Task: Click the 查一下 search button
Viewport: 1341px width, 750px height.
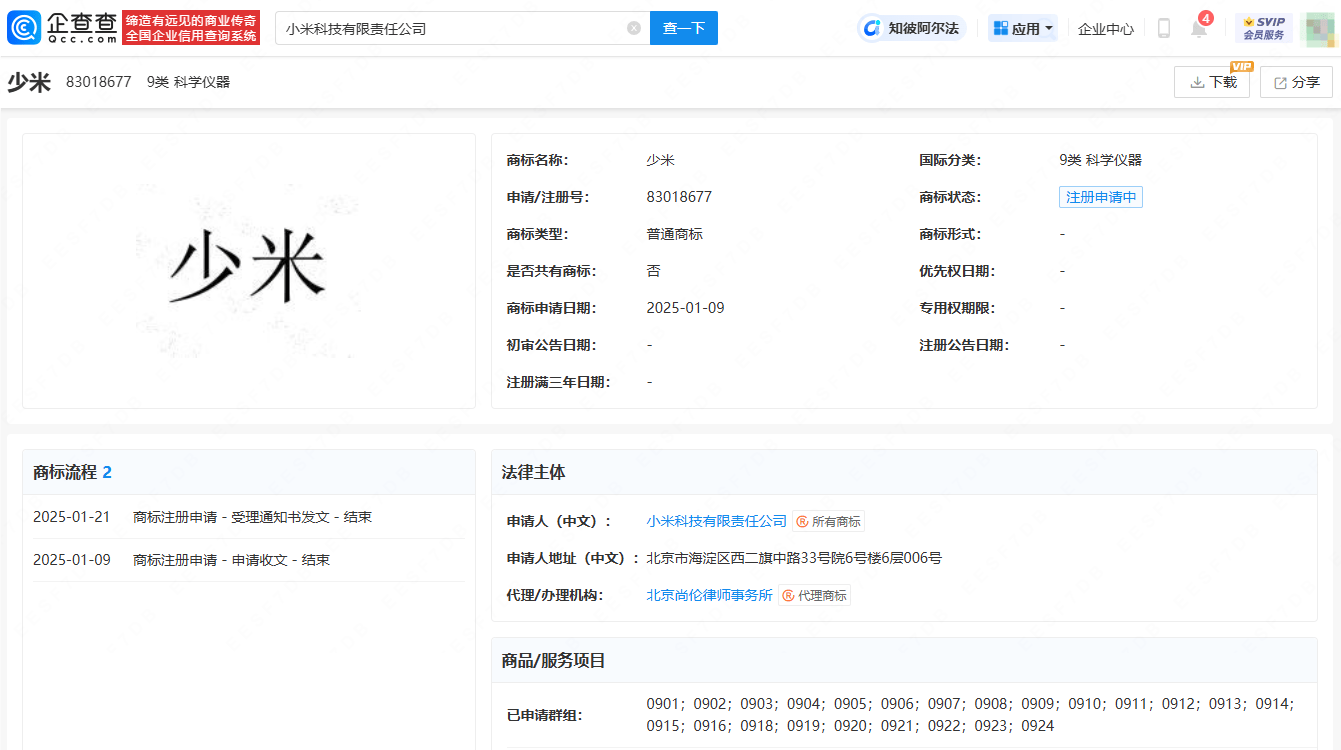Action: coord(684,28)
